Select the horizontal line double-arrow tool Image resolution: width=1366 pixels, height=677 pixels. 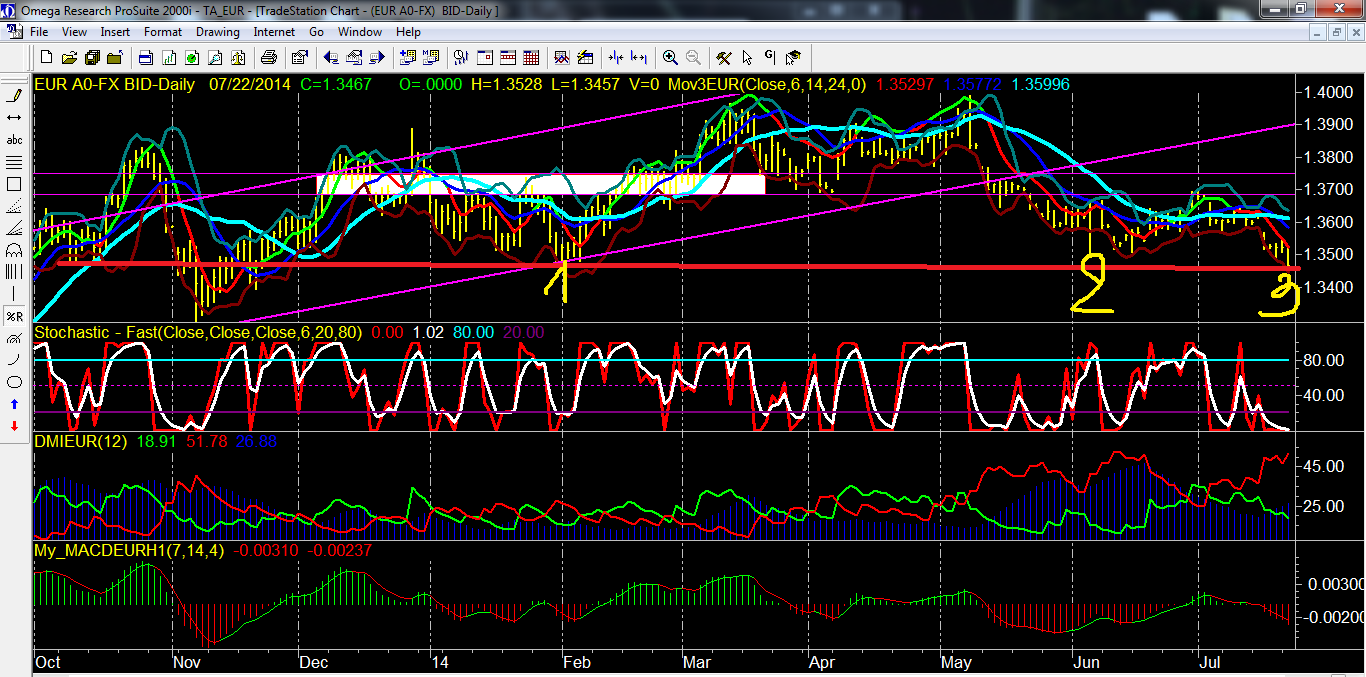pyautogui.click(x=15, y=118)
